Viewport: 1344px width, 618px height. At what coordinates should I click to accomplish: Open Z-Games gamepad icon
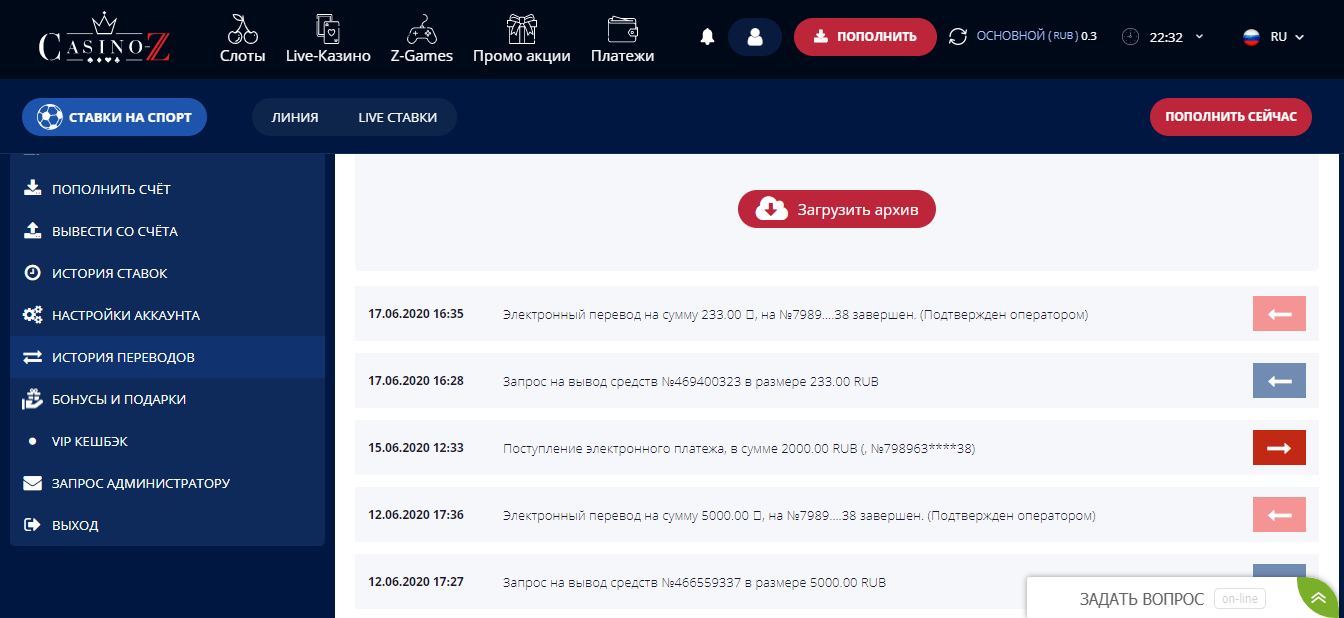[x=421, y=28]
